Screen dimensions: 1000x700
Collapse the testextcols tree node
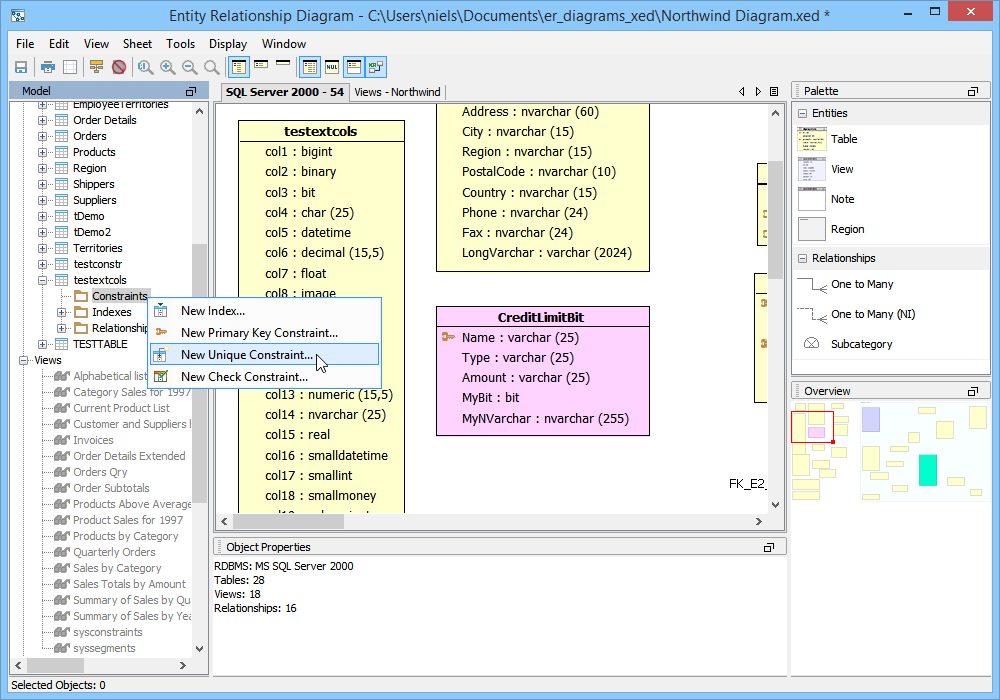pos(43,280)
